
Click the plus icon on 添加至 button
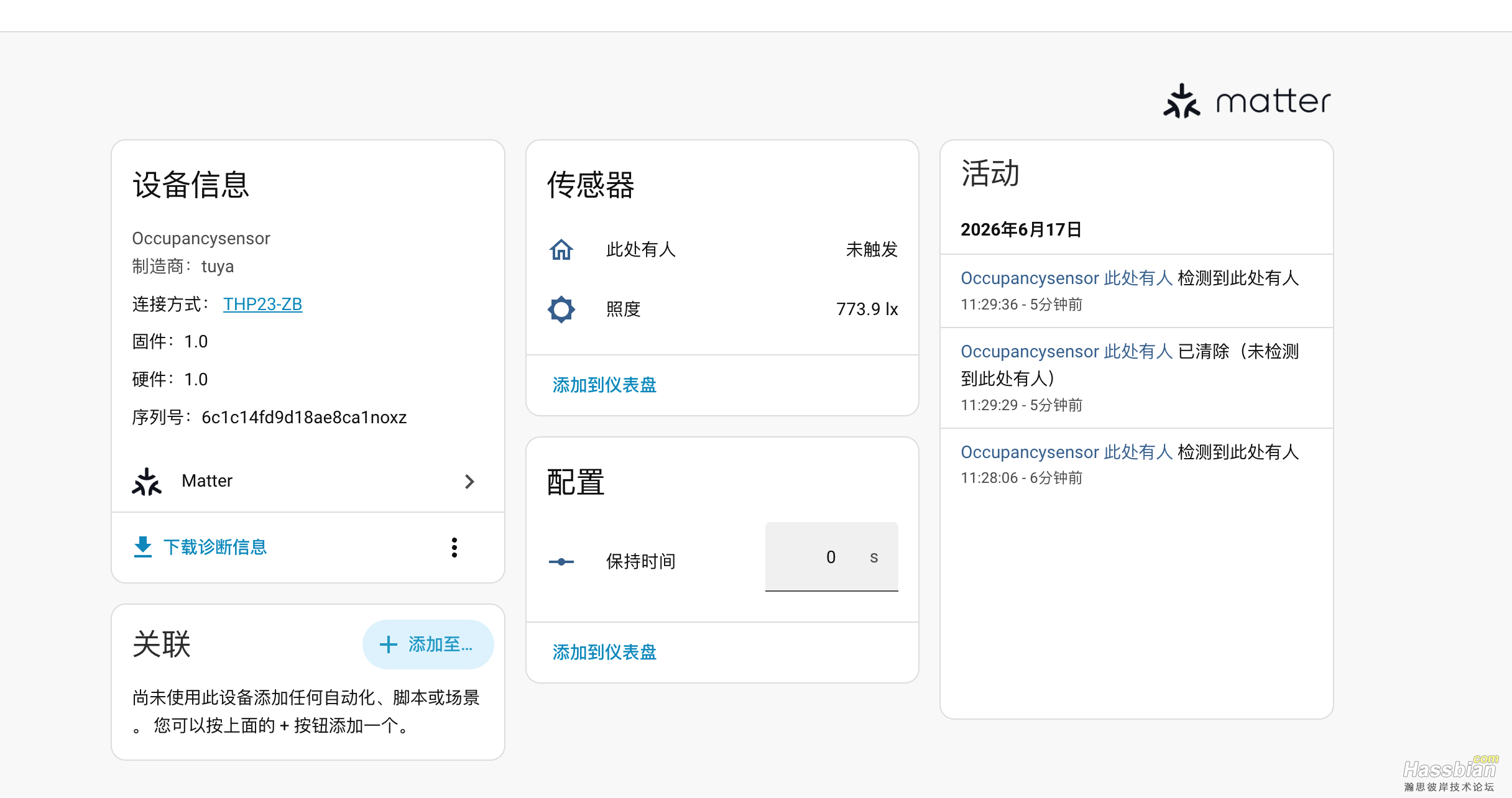389,644
